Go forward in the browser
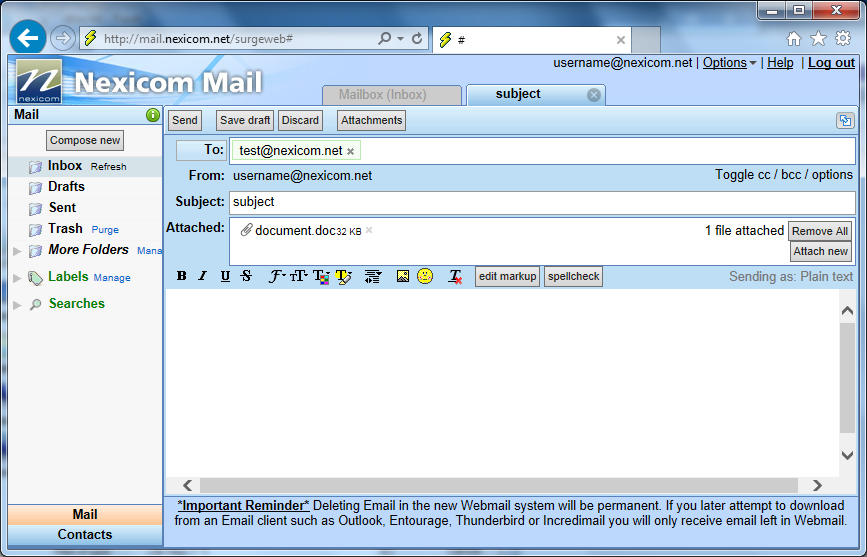 click(62, 39)
